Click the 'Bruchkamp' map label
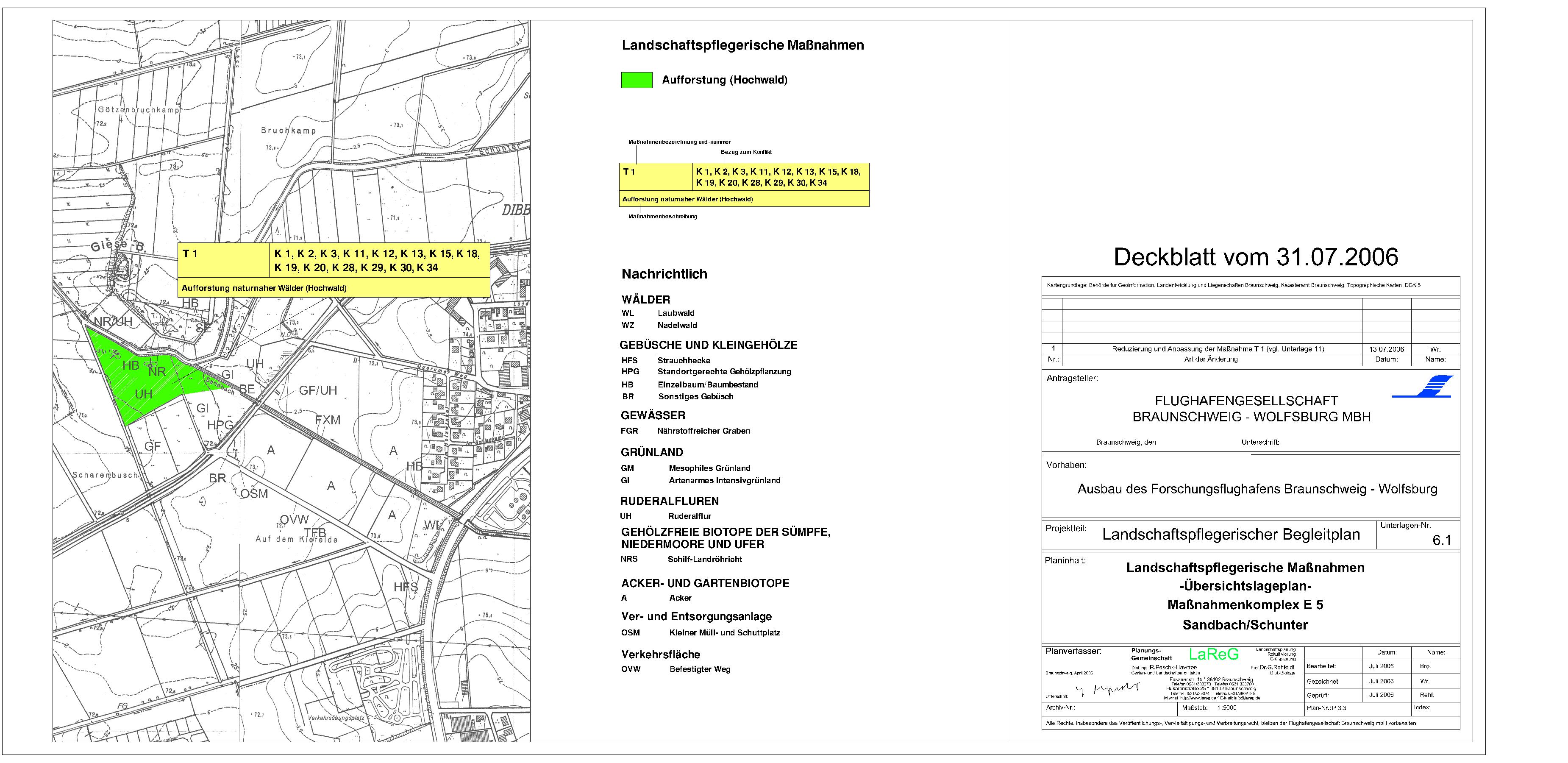The height and width of the screenshot is (763, 1568). click(289, 131)
